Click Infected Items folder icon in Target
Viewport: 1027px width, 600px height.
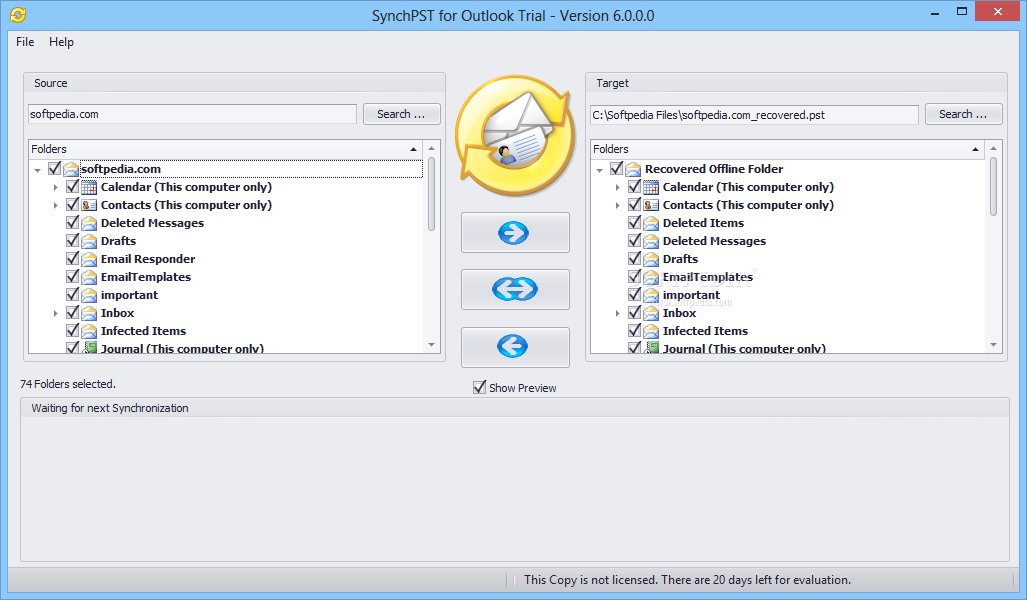(x=651, y=331)
